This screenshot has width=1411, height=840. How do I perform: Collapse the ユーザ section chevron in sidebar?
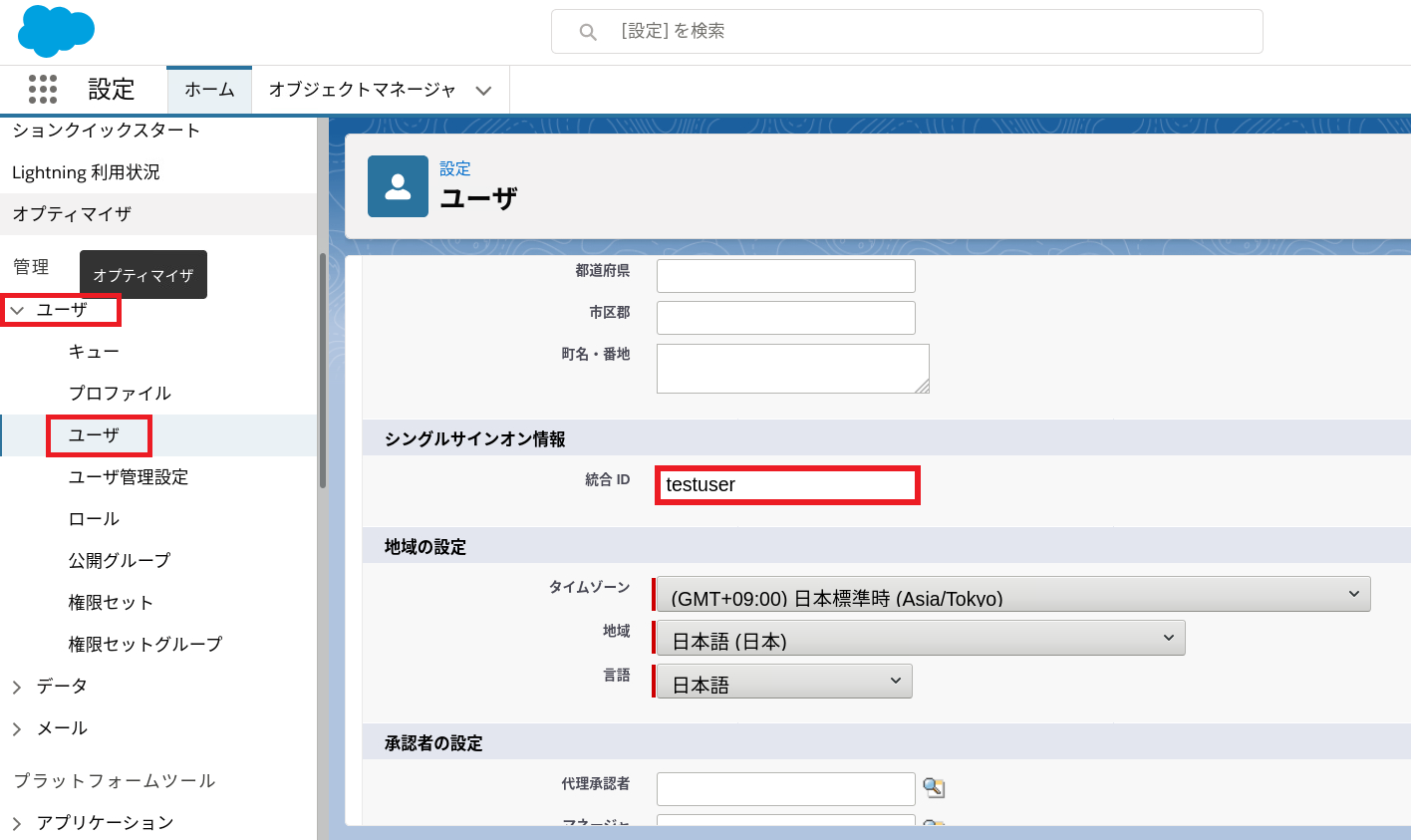(17, 311)
